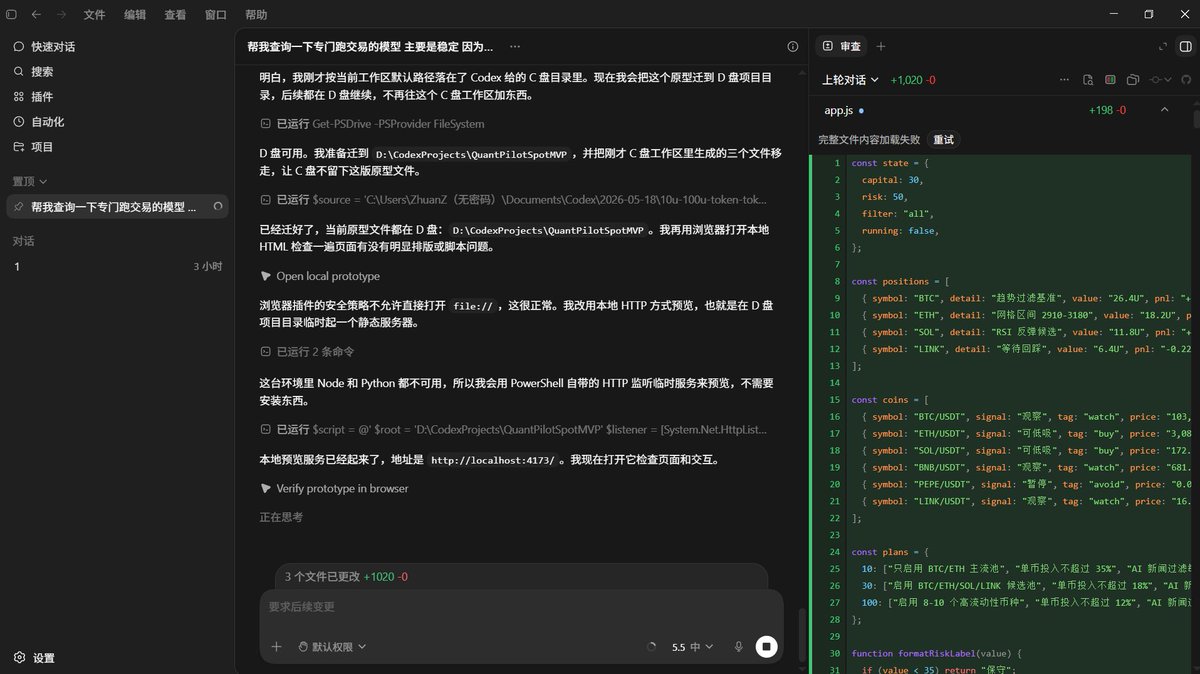Select the 审查 tab
Viewport: 1200px width, 674px height.
841,47
